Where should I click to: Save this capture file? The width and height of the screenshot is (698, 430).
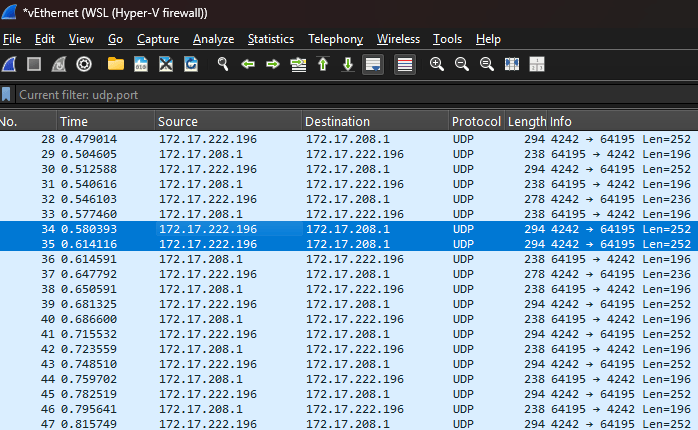point(141,64)
